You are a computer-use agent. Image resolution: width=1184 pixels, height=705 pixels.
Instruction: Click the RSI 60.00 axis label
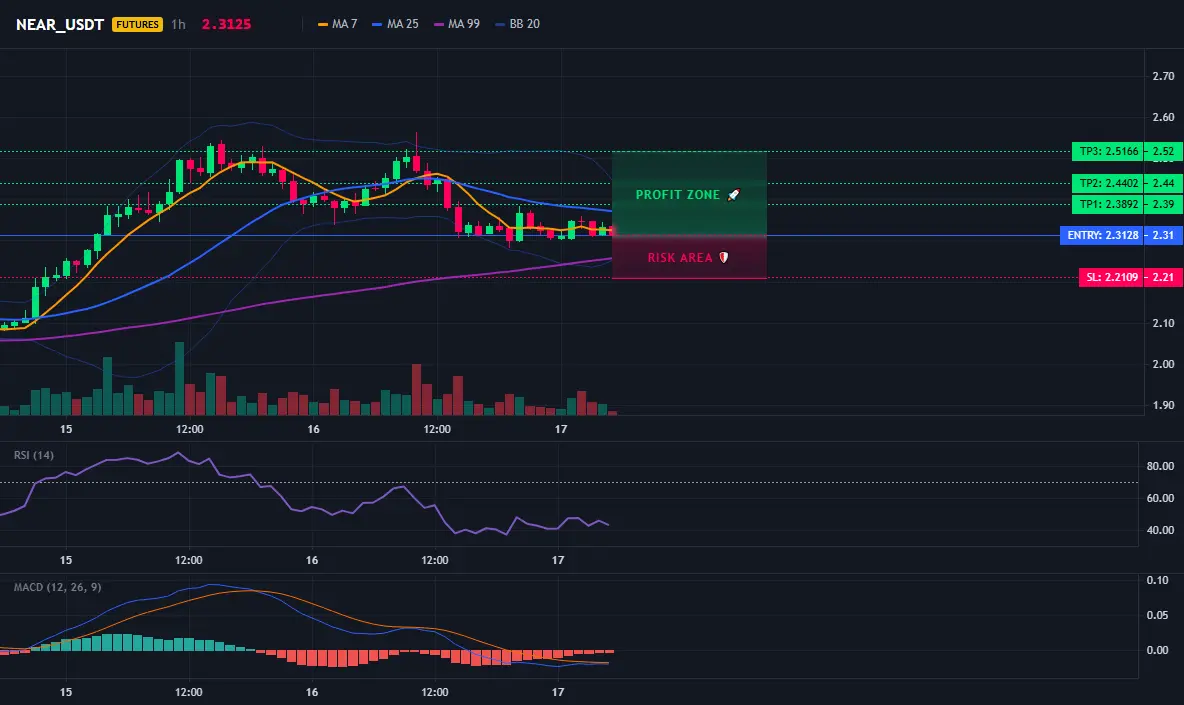1160,498
